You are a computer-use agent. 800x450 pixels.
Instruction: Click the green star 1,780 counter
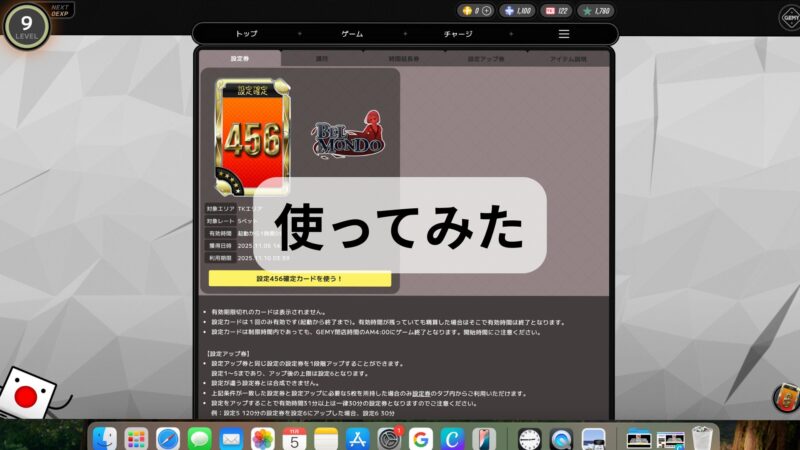pos(595,11)
